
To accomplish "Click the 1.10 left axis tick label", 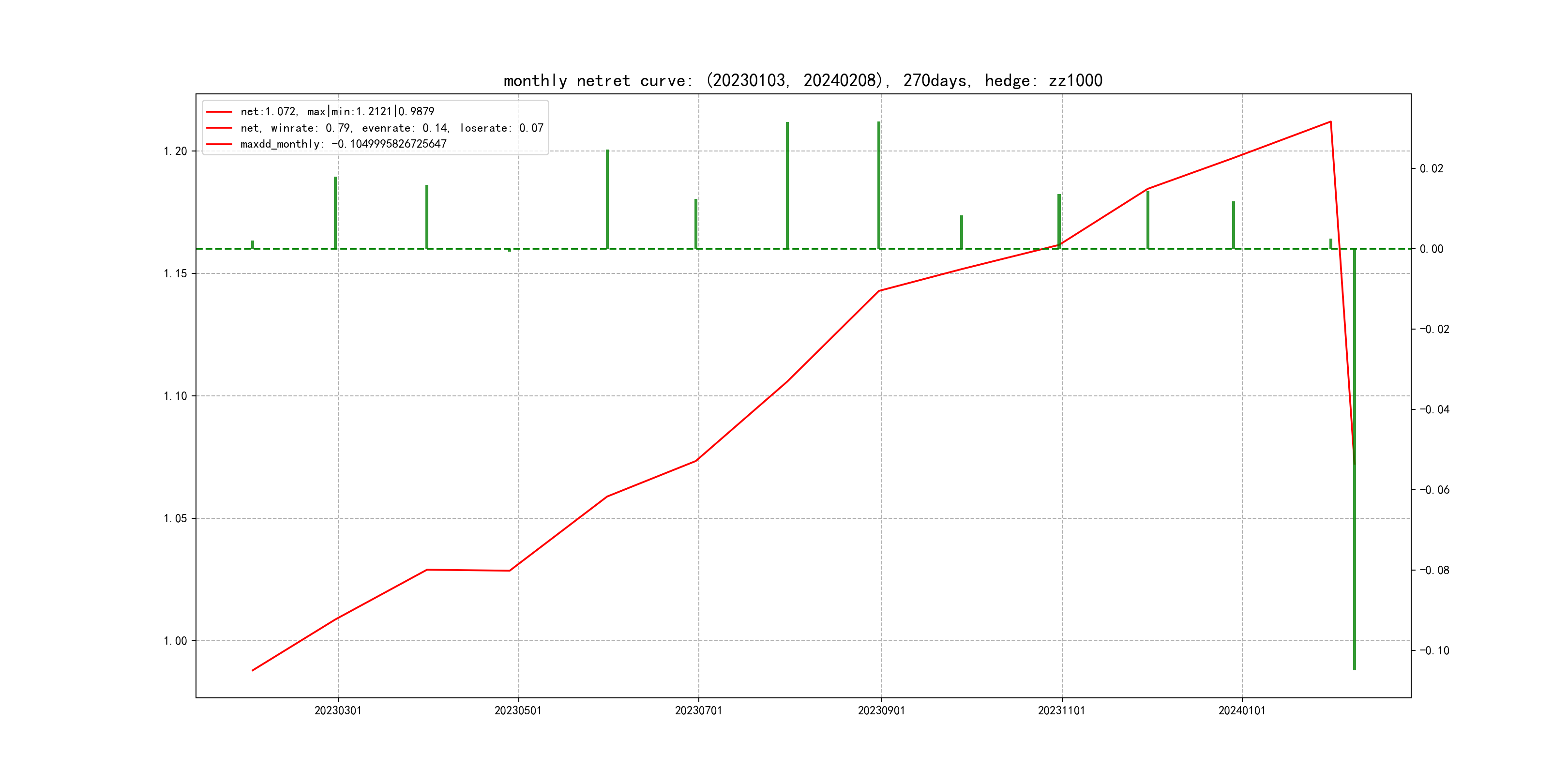I will point(175,396).
